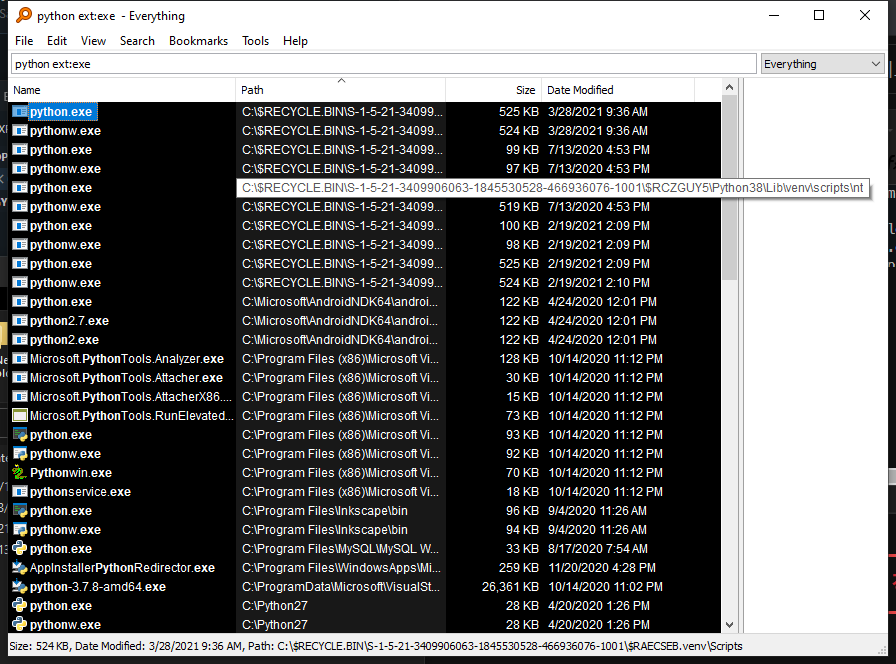
Task: Click the scrollbar down arrow
Action: click(x=729, y=625)
